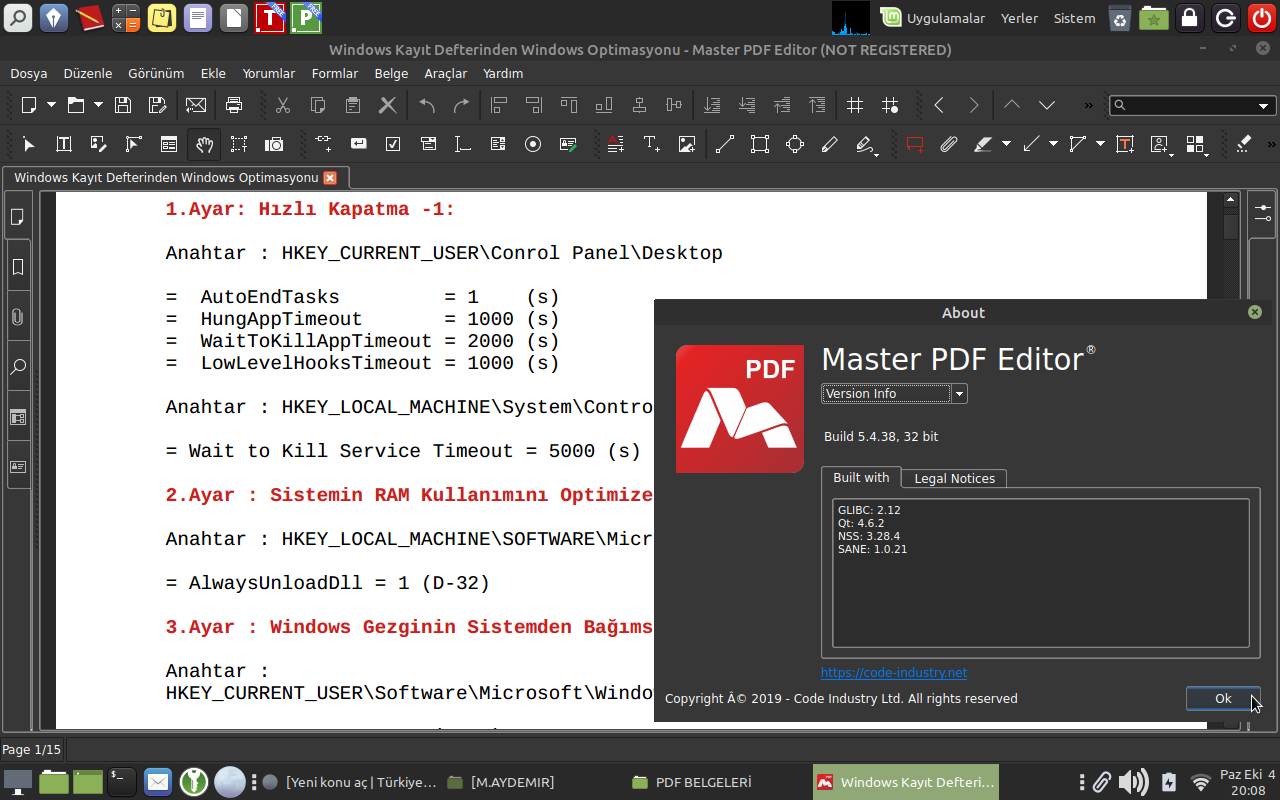Switch to PDF BELGELERİ taskbar window
The height and width of the screenshot is (800, 1280).
click(691, 782)
